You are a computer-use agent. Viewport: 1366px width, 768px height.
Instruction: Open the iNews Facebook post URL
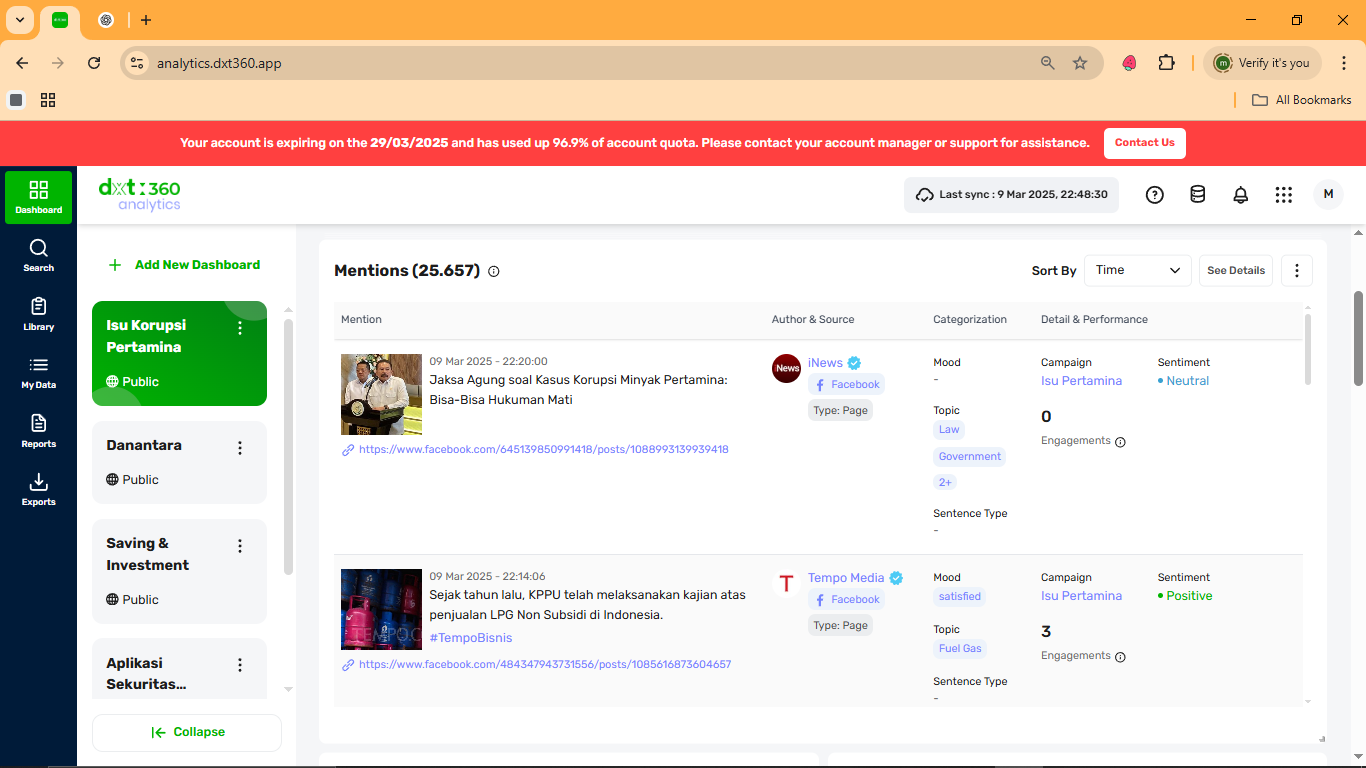(x=543, y=450)
